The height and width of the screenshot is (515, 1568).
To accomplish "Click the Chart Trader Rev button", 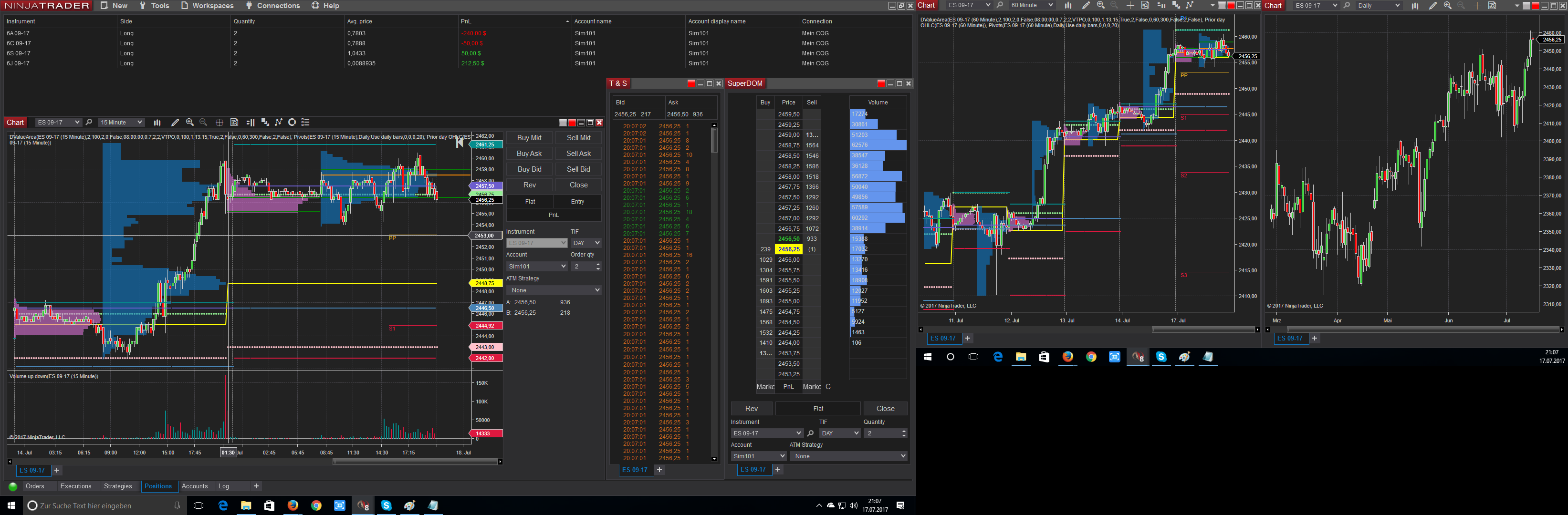I will [530, 185].
